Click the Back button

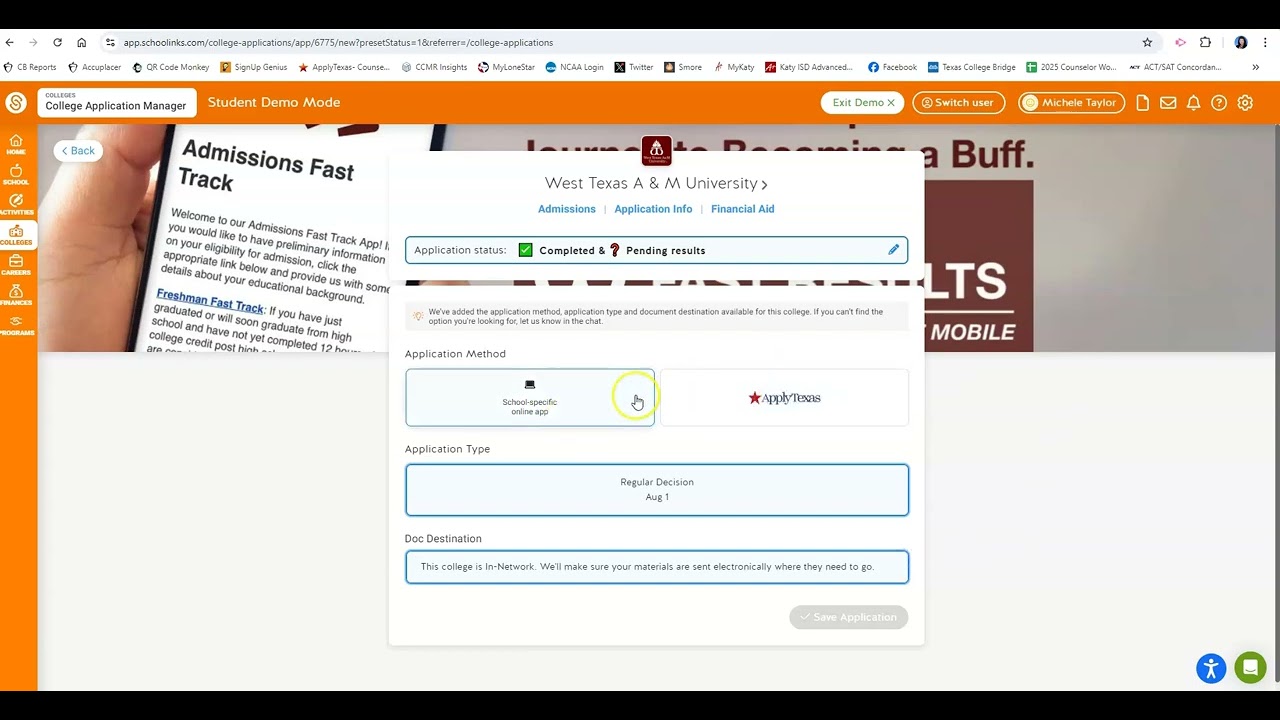pos(78,151)
